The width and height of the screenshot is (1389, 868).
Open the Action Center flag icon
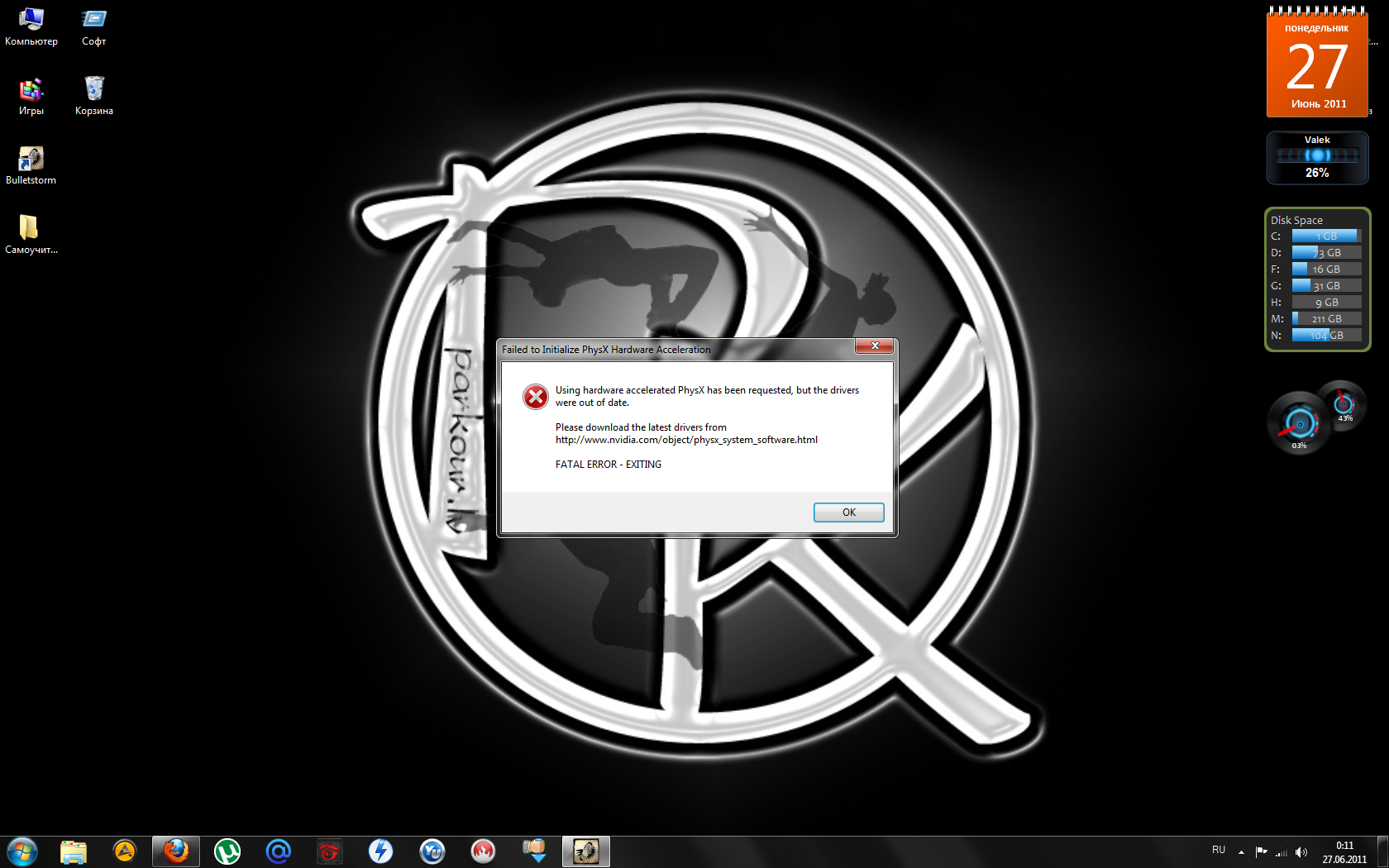[x=1261, y=851]
